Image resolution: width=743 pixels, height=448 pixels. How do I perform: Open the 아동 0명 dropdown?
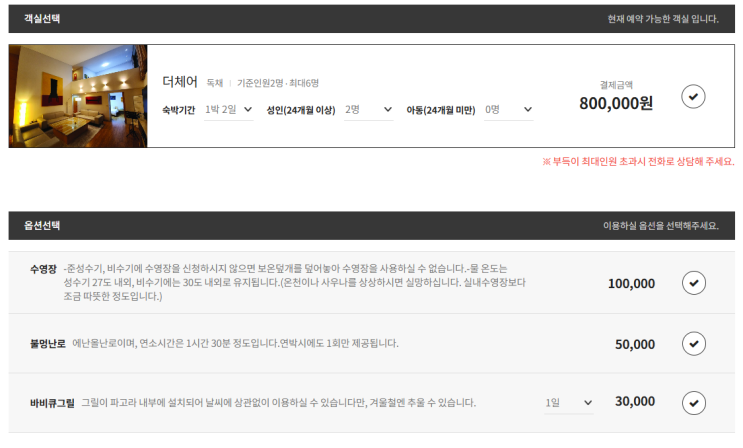pos(508,110)
